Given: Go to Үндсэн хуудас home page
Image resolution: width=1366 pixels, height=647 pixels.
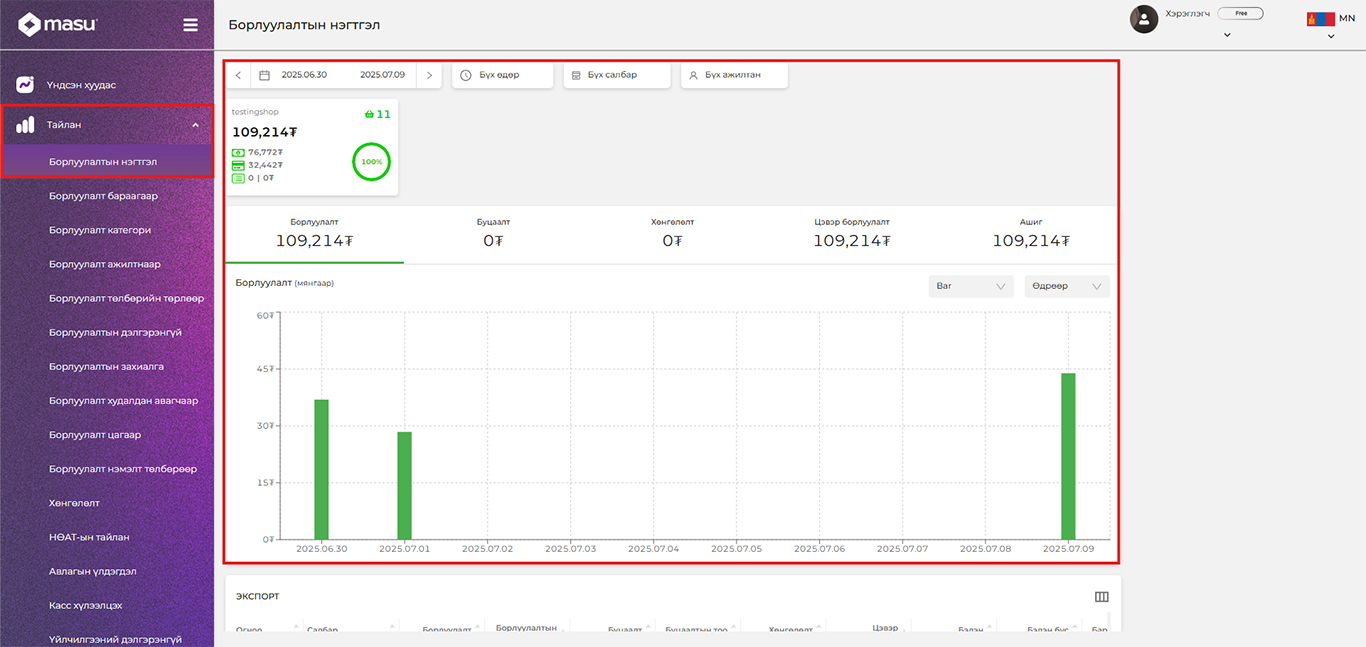Looking at the screenshot, I should pos(81,85).
